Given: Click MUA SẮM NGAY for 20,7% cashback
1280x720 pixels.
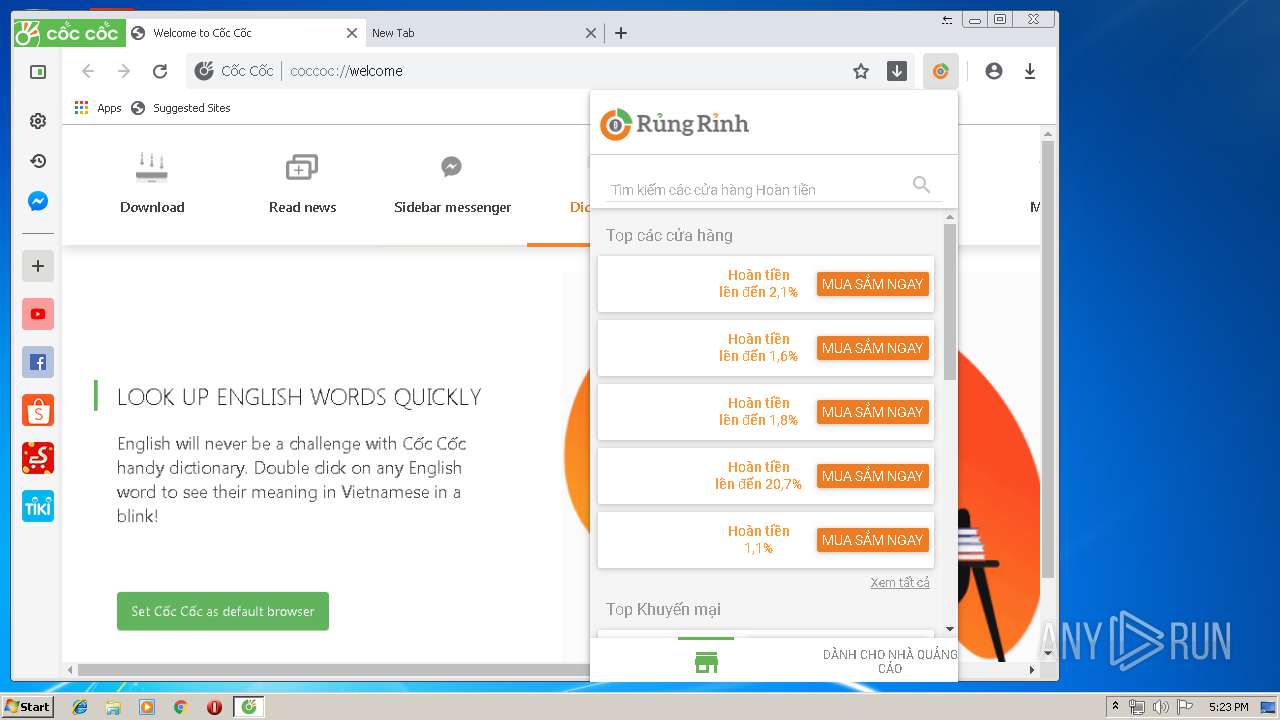Looking at the screenshot, I should [872, 476].
